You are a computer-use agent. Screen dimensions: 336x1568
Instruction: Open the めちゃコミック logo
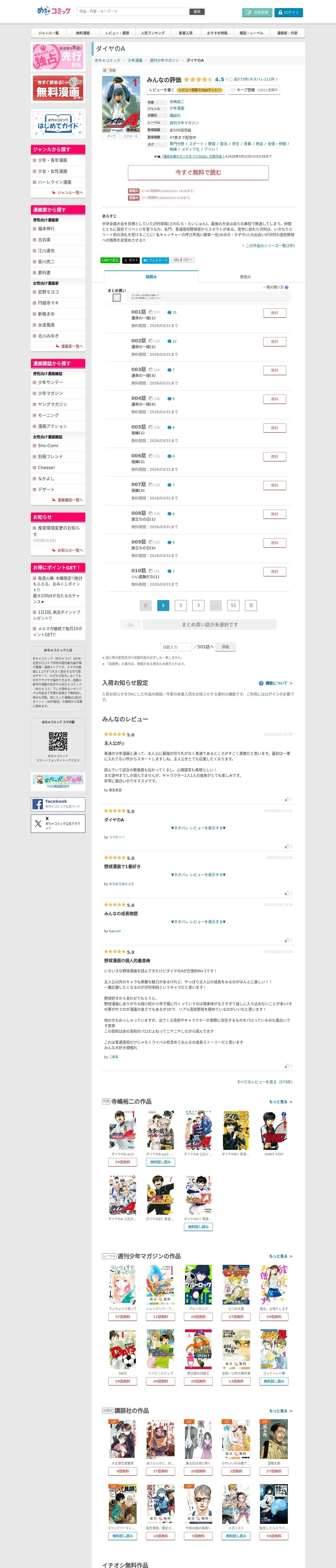point(54,11)
